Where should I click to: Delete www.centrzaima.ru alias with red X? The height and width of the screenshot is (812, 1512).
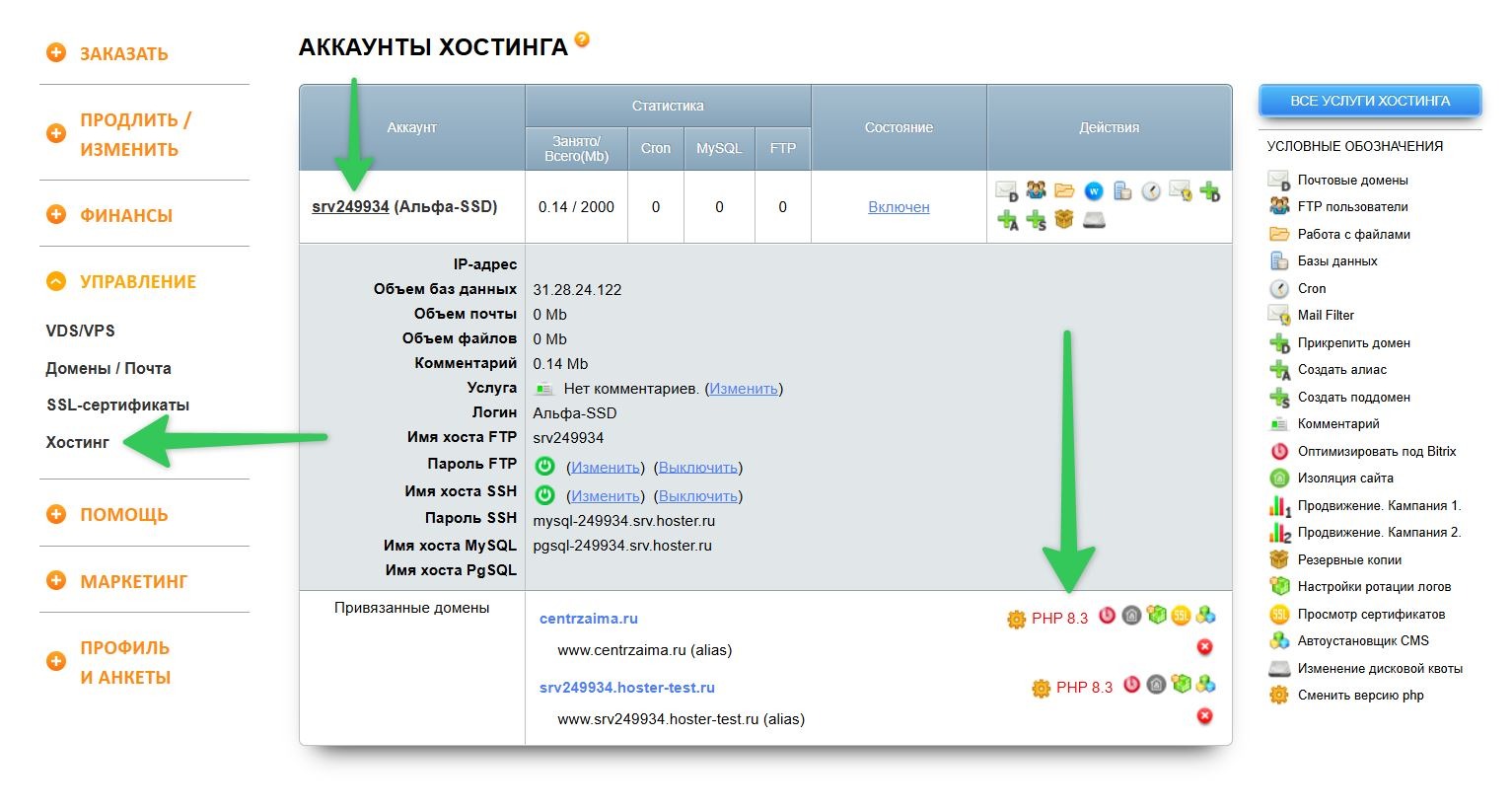click(x=1204, y=647)
